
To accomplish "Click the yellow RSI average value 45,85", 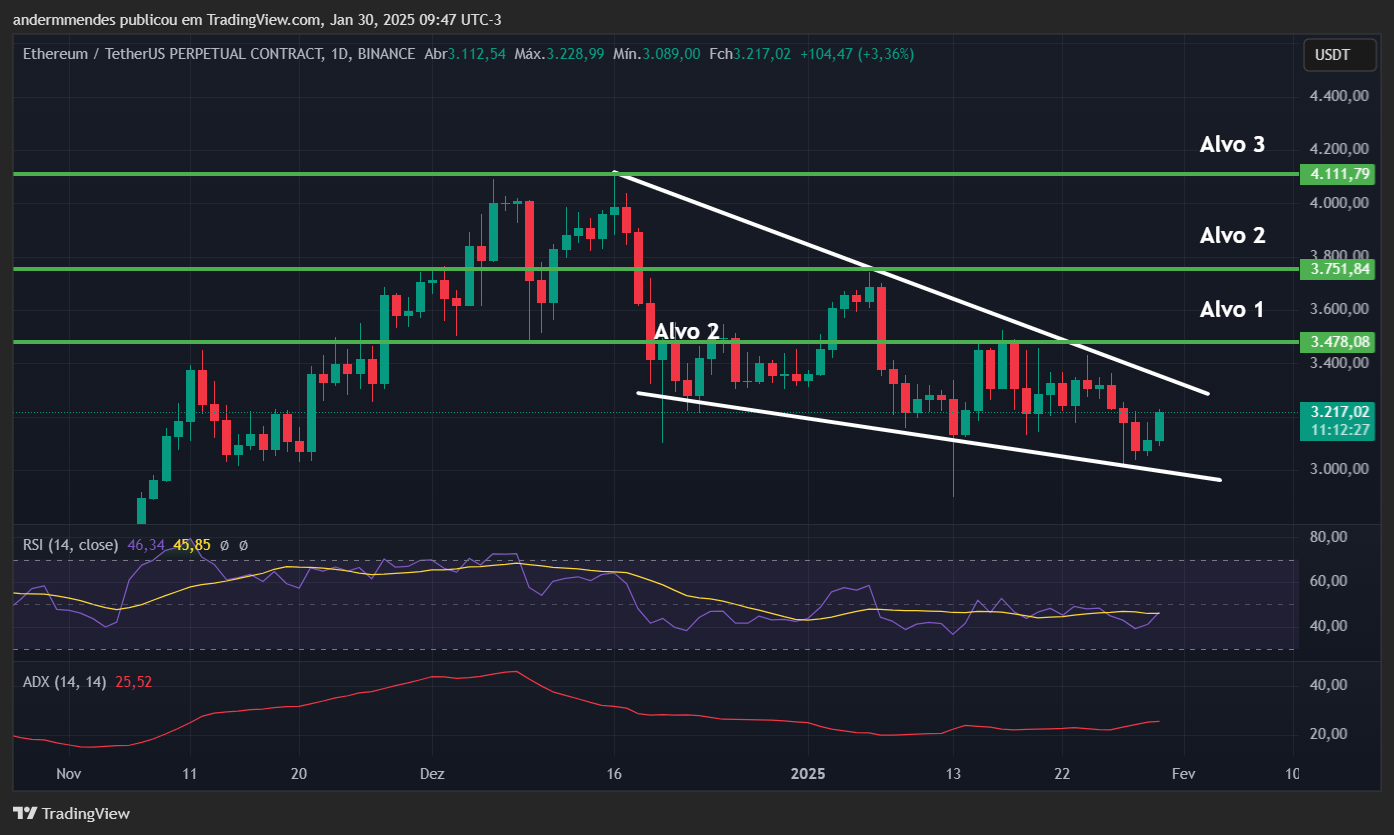I will click(192, 545).
